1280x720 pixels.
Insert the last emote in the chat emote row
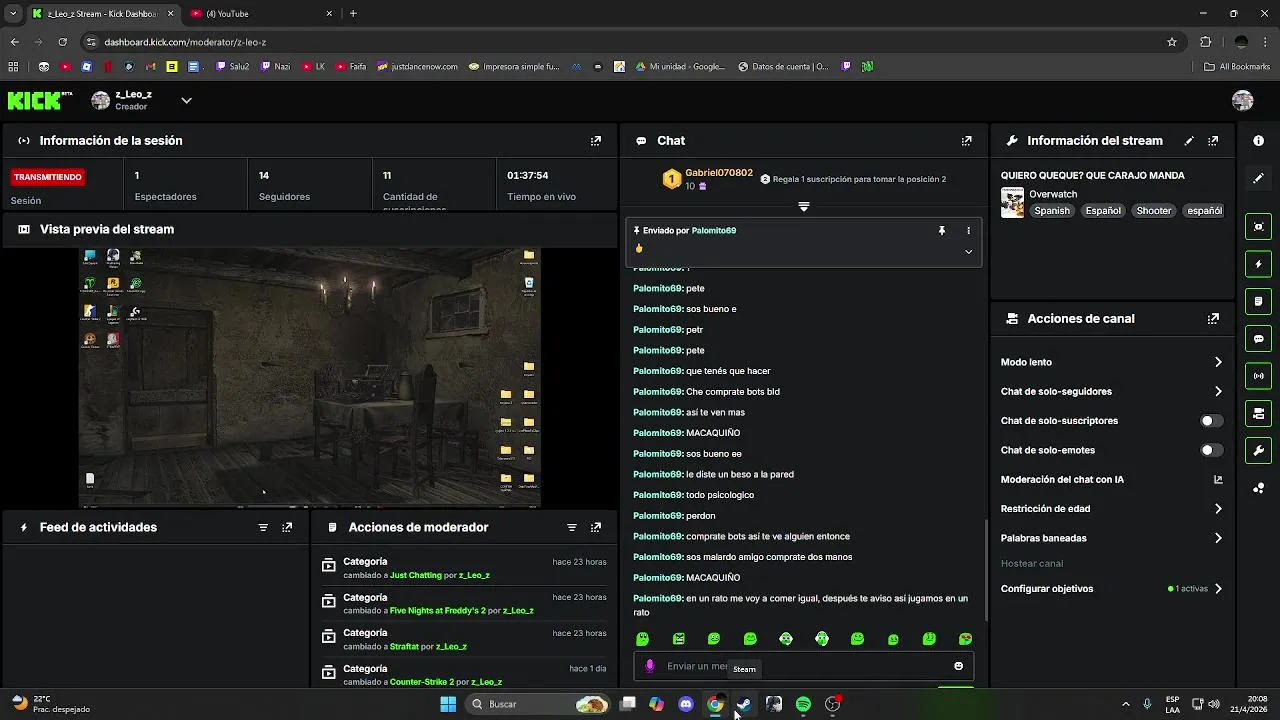point(965,639)
